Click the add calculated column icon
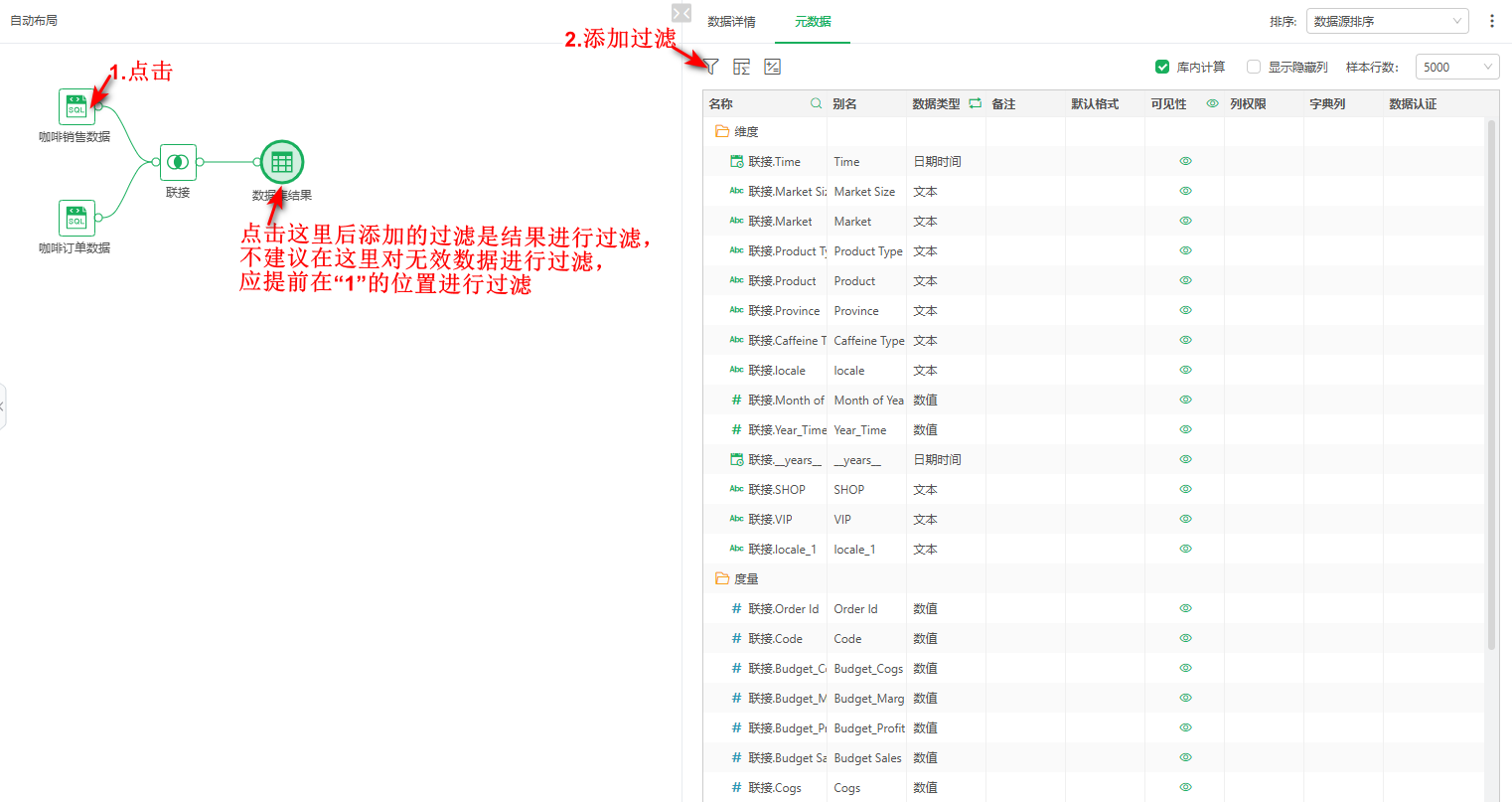The height and width of the screenshot is (802, 1512). pyautogui.click(x=772, y=67)
